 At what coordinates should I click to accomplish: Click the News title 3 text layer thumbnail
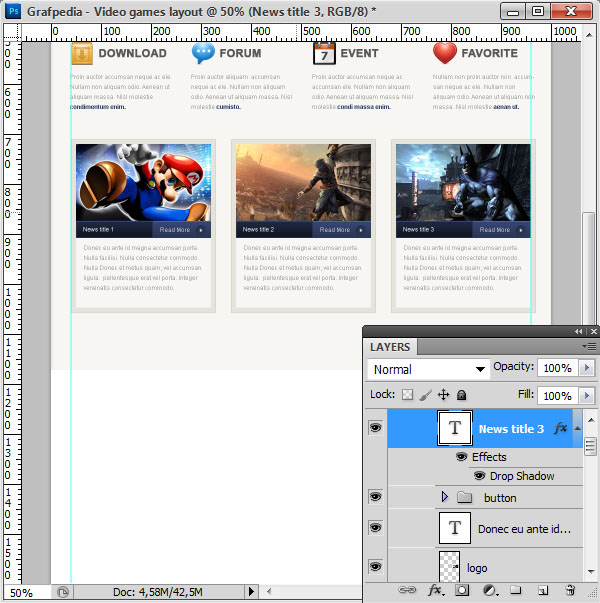coord(455,428)
